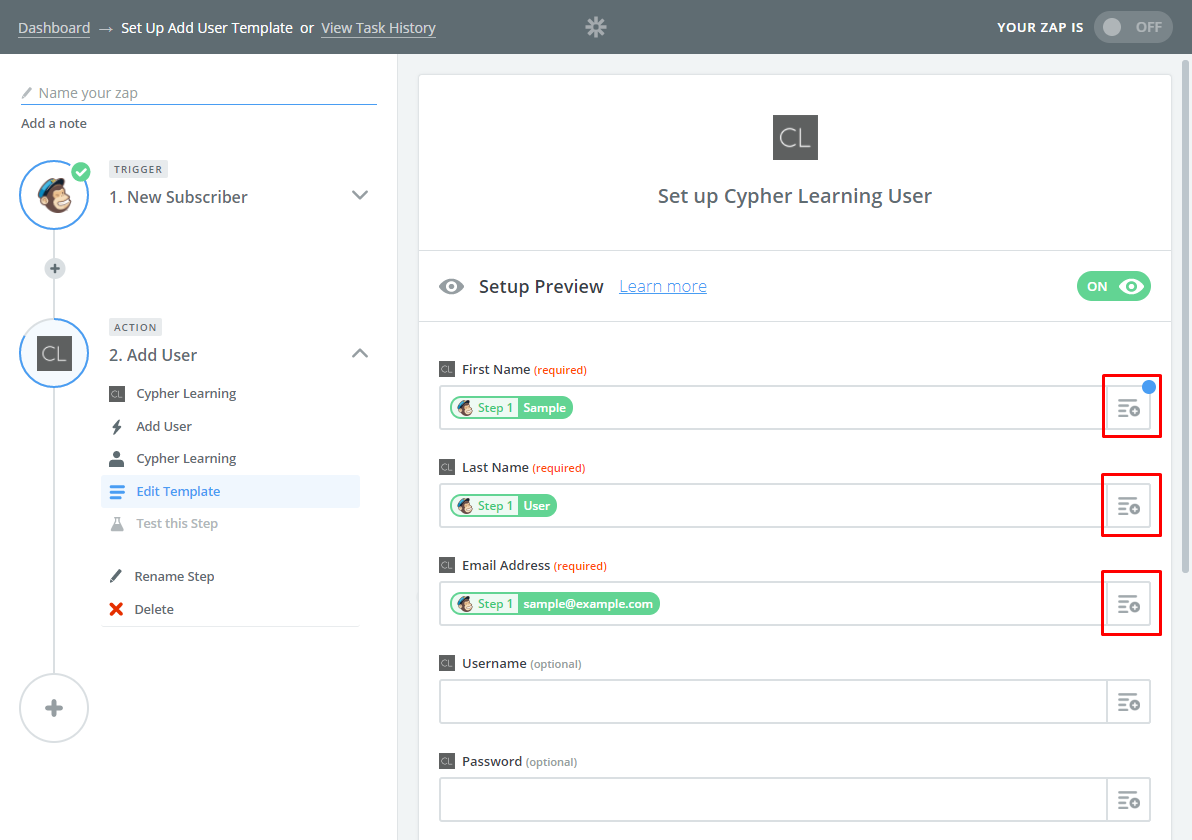The image size is (1192, 840).
Task: Click the CL icon next to First Name label
Action: coord(447,369)
